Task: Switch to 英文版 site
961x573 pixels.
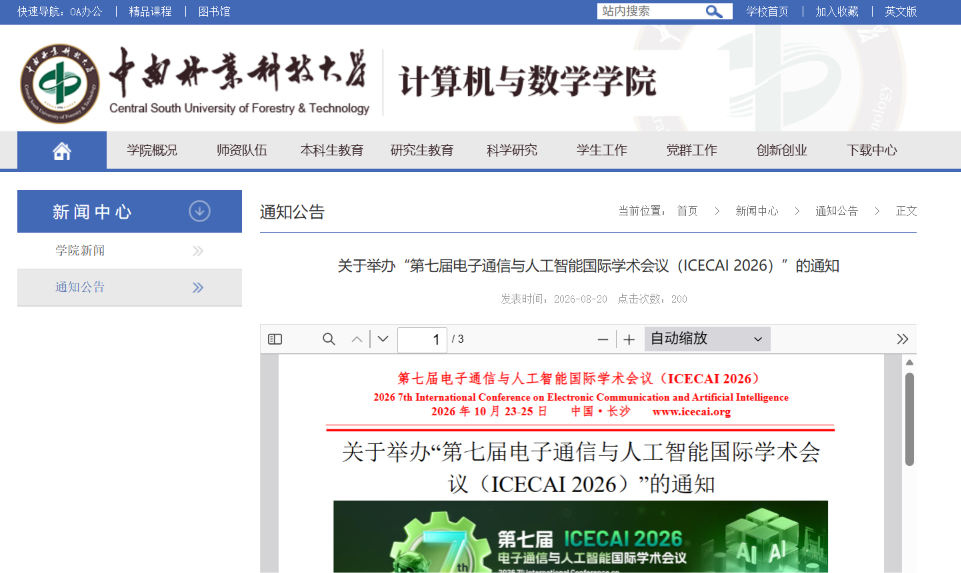Action: point(900,12)
